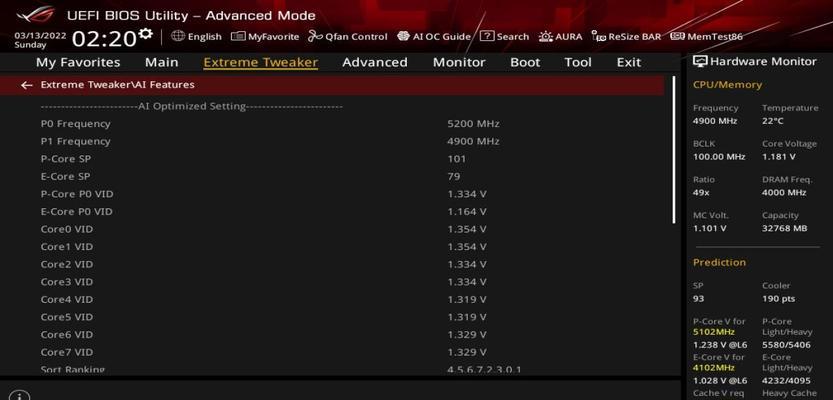
Task: Click the CPU/Memory section heading
Action: point(727,84)
